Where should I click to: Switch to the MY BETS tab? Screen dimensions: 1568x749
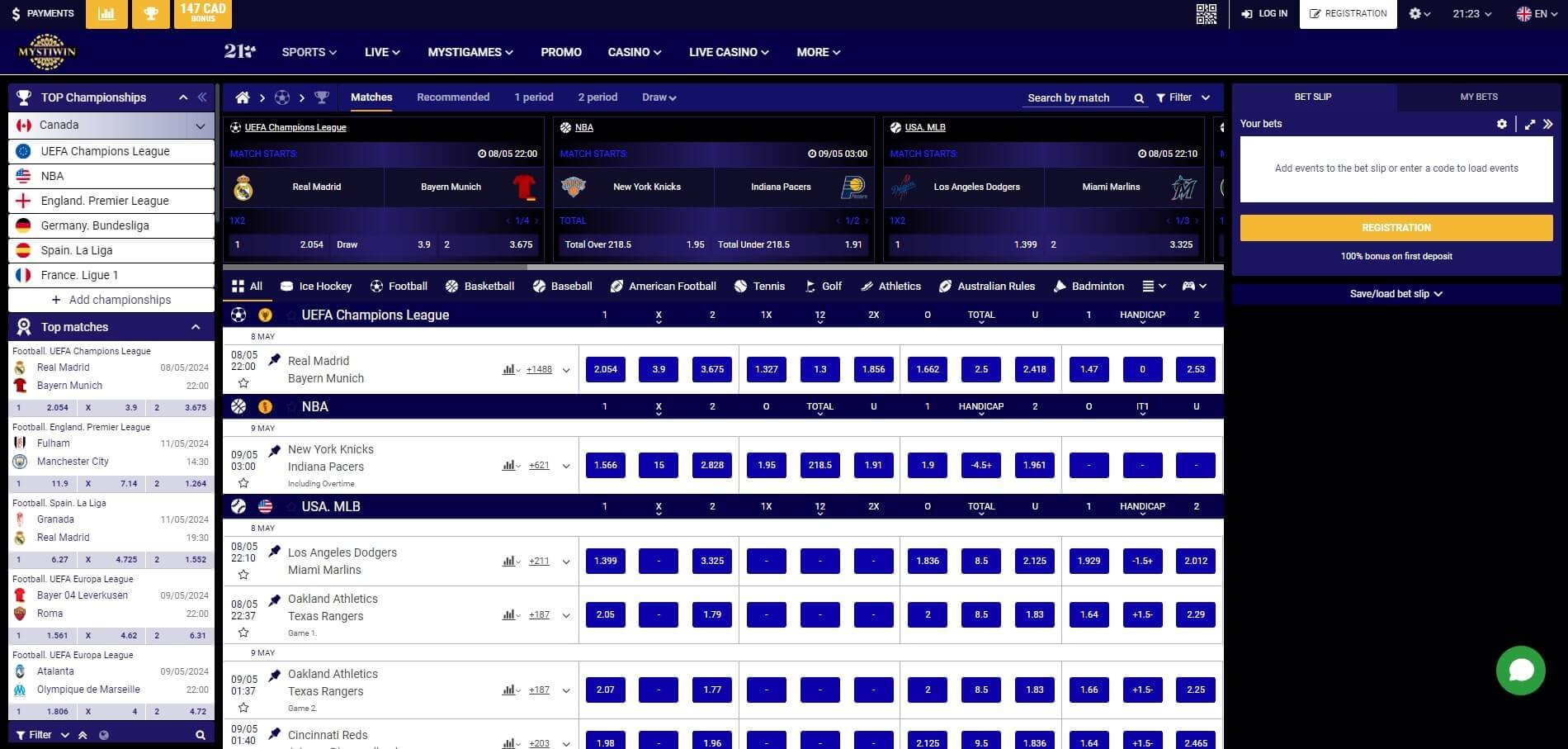1477,97
